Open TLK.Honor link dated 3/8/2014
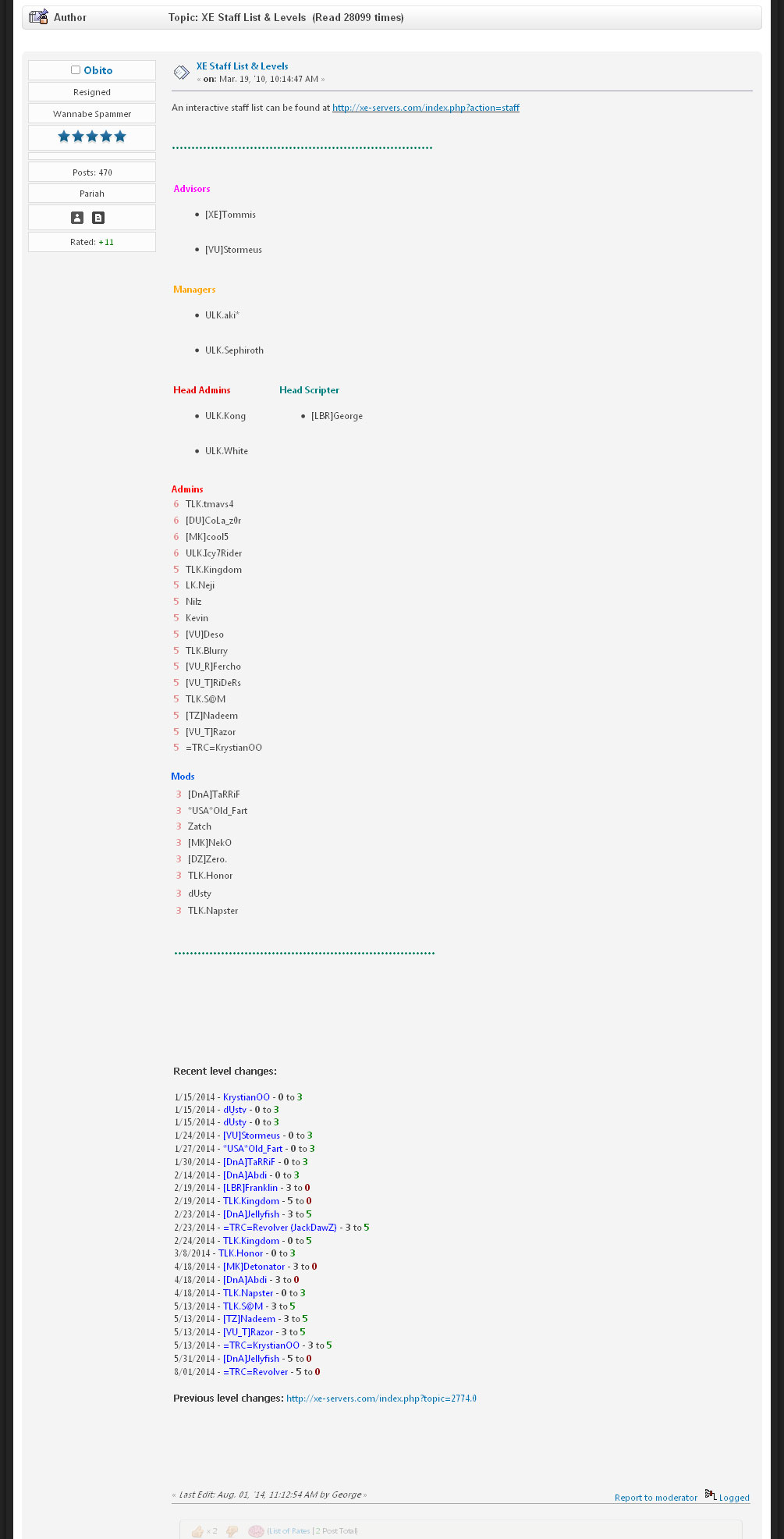Screen dimensions: 784x1539 240,1253
